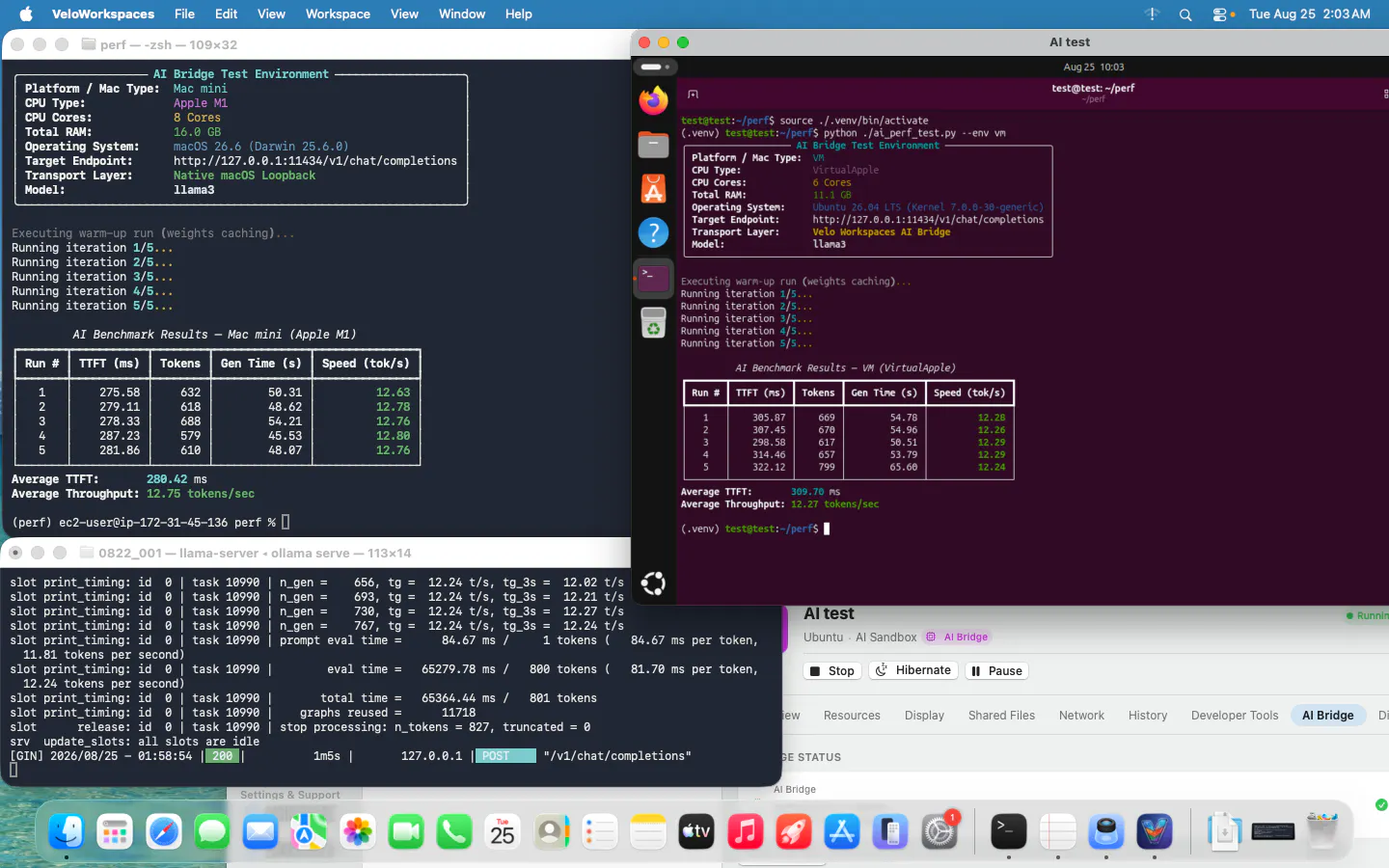The height and width of the screenshot is (868, 1389).
Task: Open the Shared Files tab
Action: pyautogui.click(x=1001, y=716)
